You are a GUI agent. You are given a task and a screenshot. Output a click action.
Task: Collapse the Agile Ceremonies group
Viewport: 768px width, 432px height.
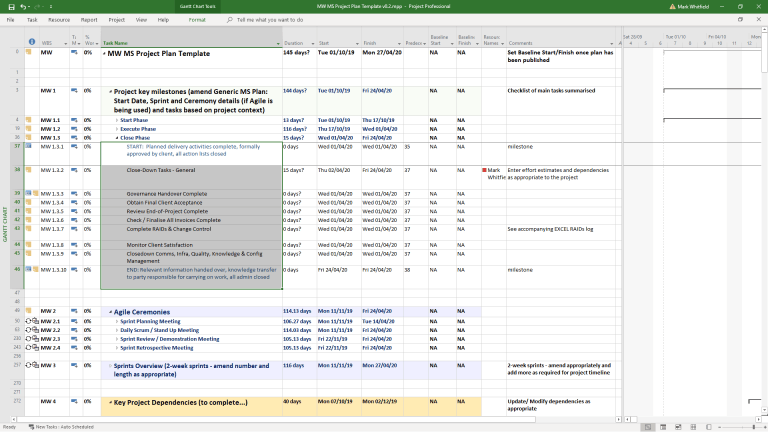tap(111, 312)
